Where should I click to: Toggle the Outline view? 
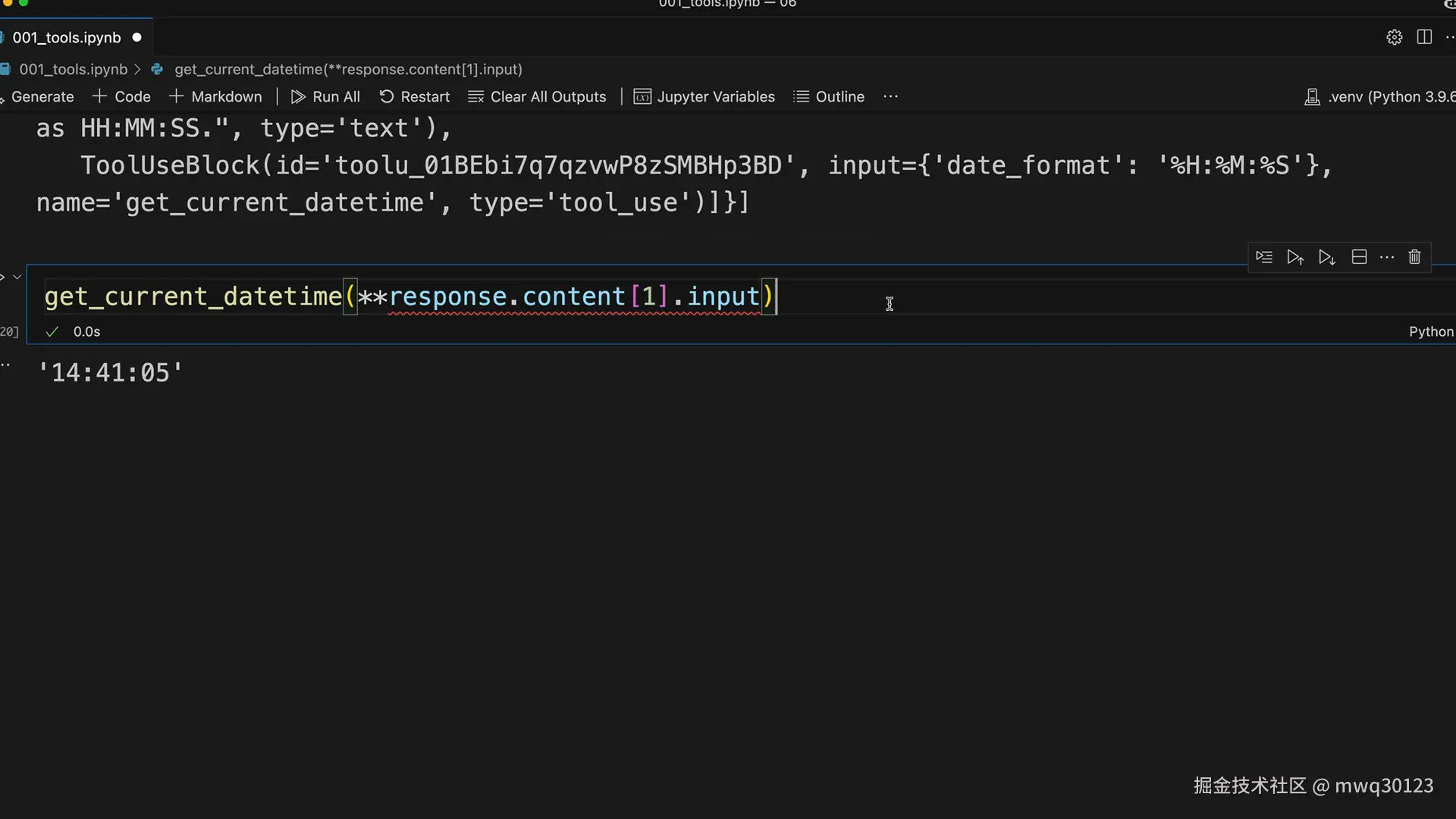[829, 96]
